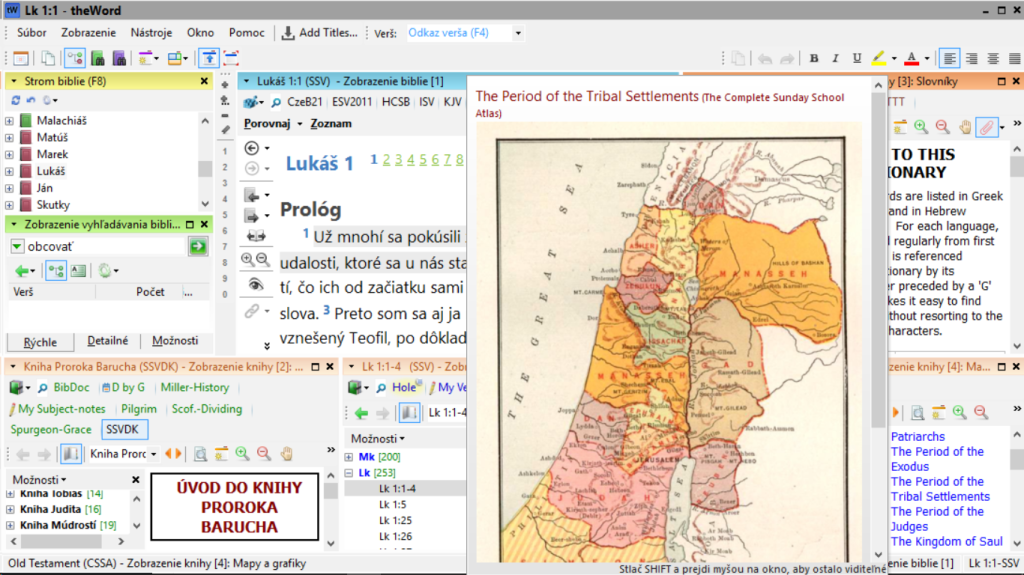Expand the Mk [200] node

[349, 457]
